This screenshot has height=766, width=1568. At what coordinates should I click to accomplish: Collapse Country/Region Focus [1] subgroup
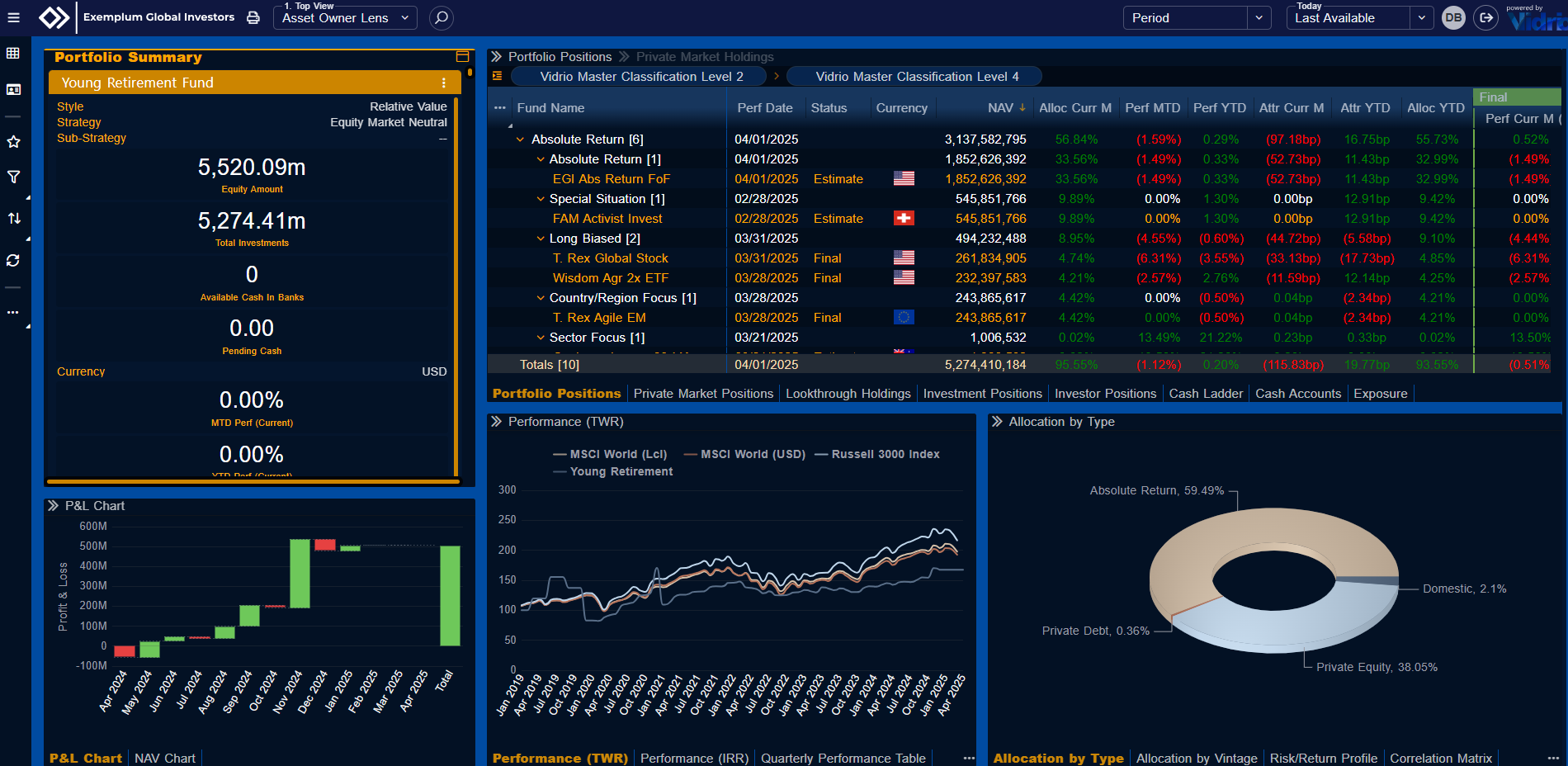point(541,298)
